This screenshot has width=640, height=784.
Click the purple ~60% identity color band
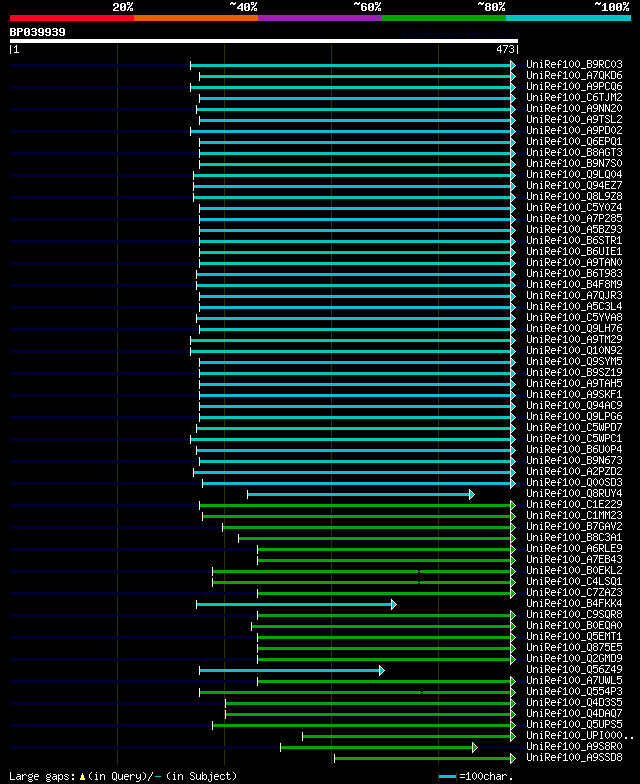point(320,18)
